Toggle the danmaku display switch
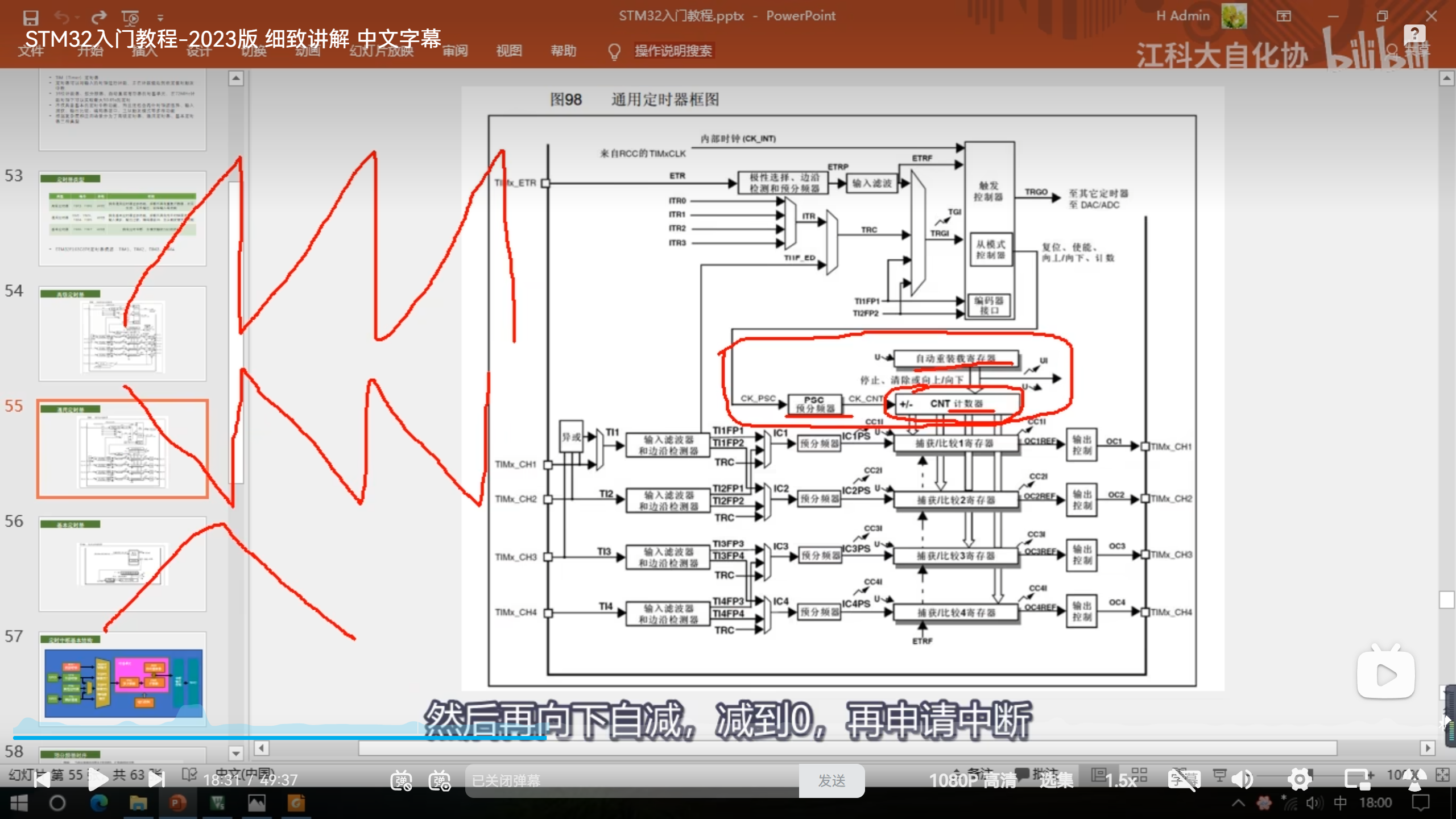 pos(401,780)
